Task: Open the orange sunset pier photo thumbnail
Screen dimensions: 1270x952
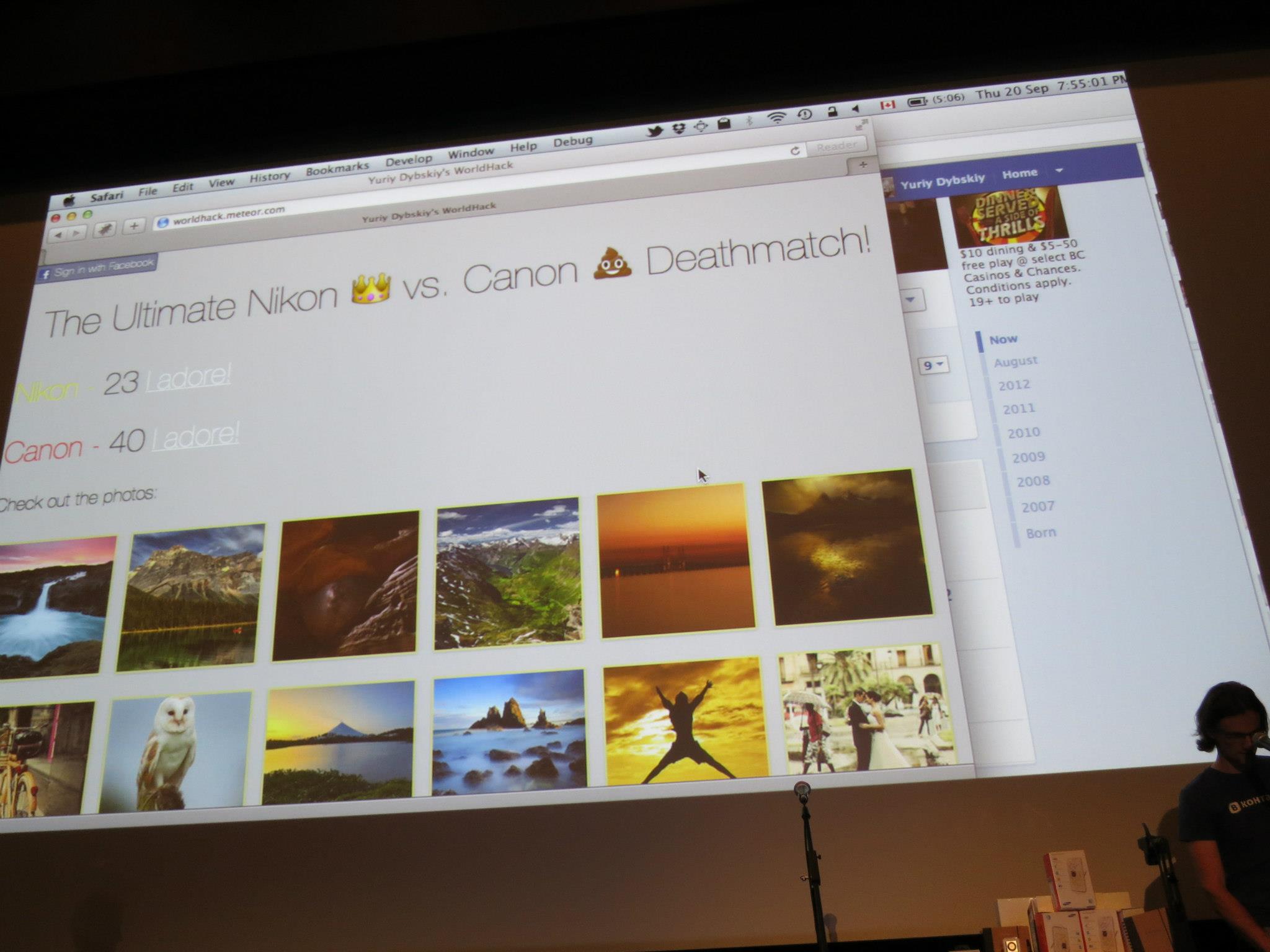Action: (677, 560)
